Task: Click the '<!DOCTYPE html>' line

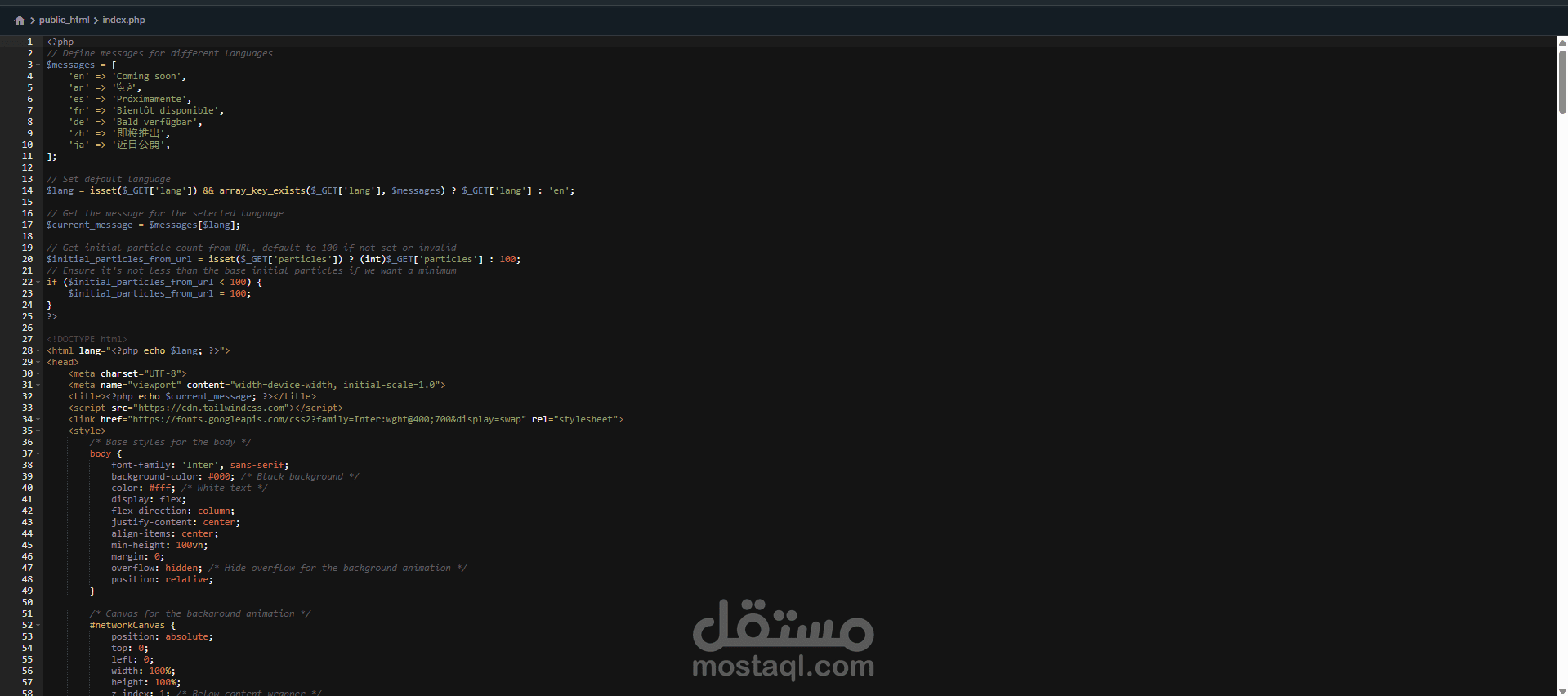Action: [87, 339]
